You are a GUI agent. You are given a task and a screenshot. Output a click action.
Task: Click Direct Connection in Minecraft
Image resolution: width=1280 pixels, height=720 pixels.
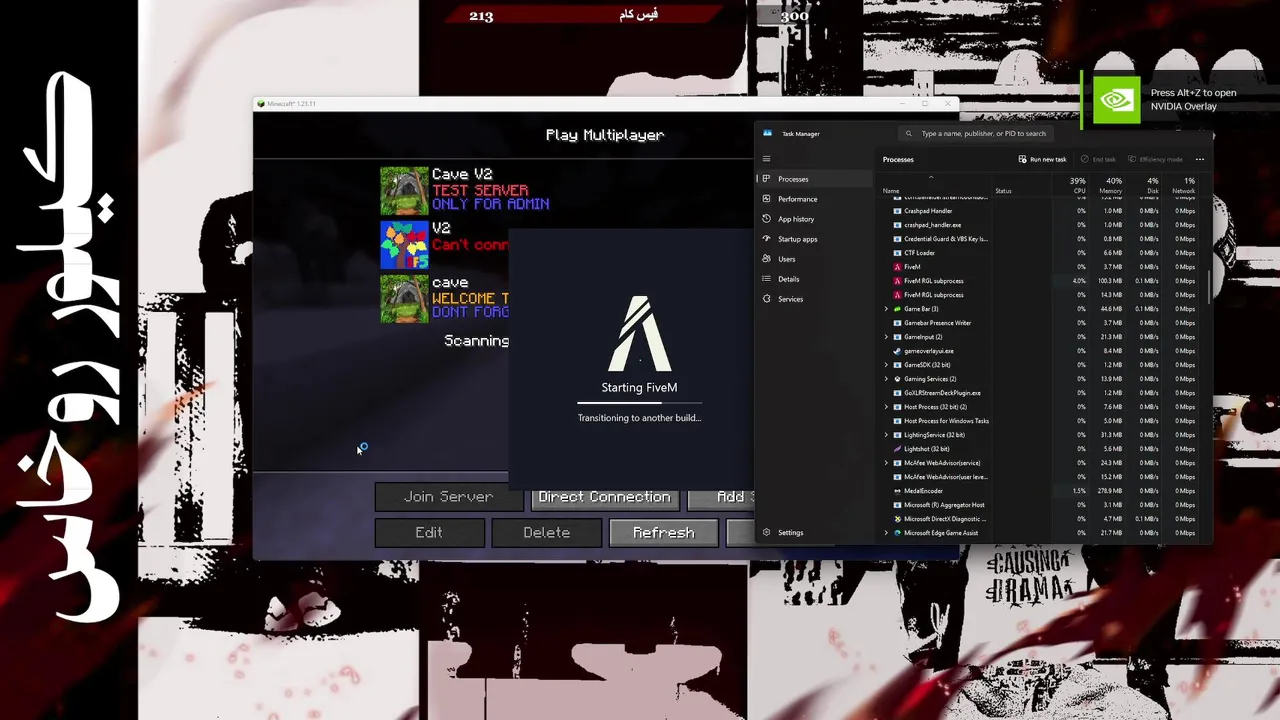[604, 497]
